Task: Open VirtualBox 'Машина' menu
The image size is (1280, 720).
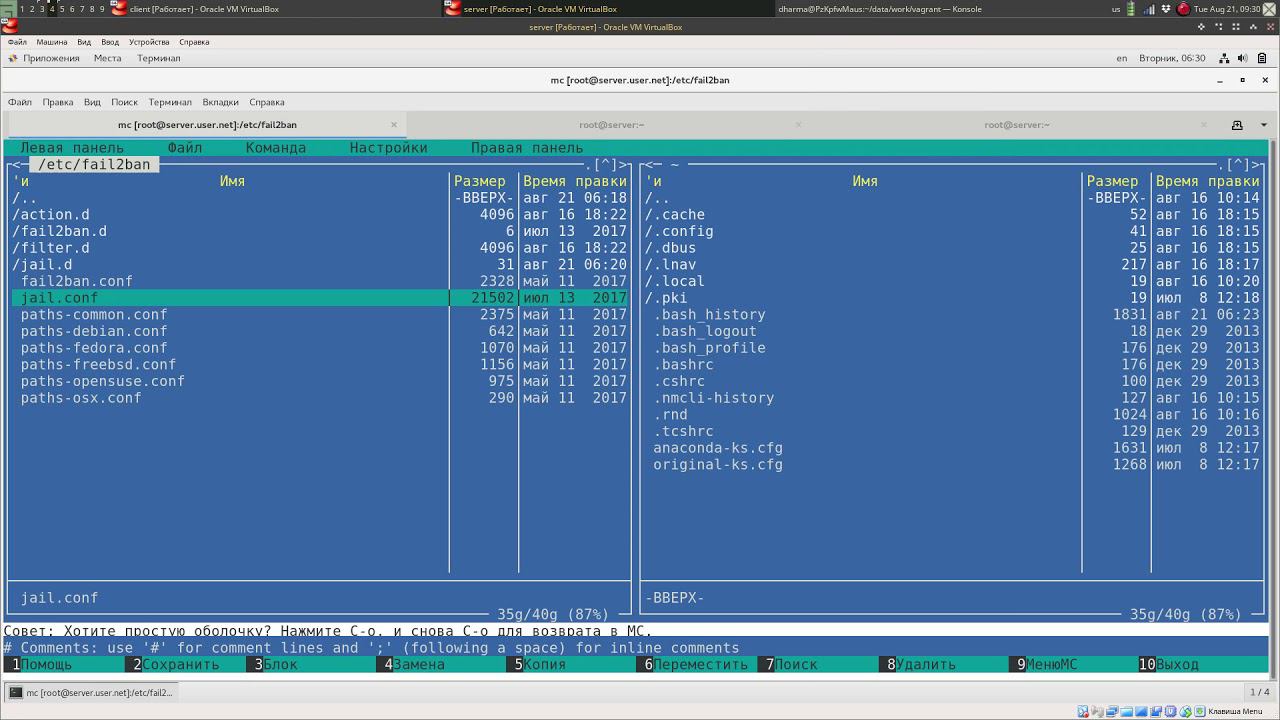Action: click(52, 42)
